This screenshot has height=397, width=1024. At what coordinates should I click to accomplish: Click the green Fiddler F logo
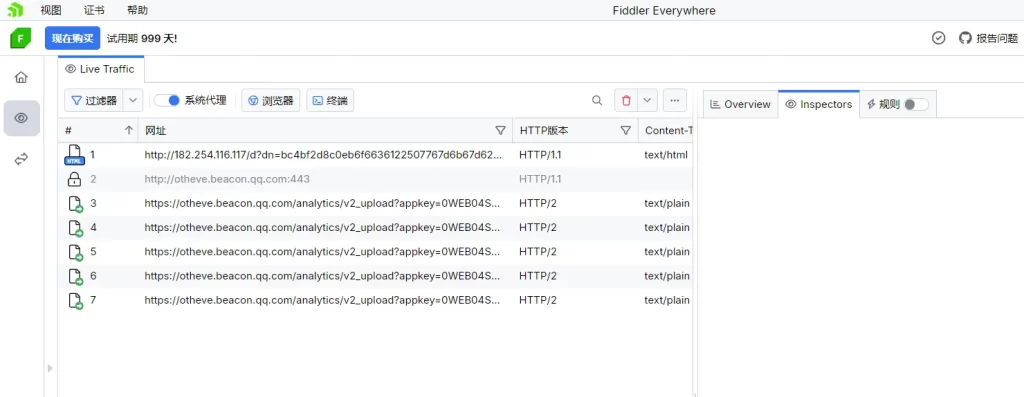(21, 39)
